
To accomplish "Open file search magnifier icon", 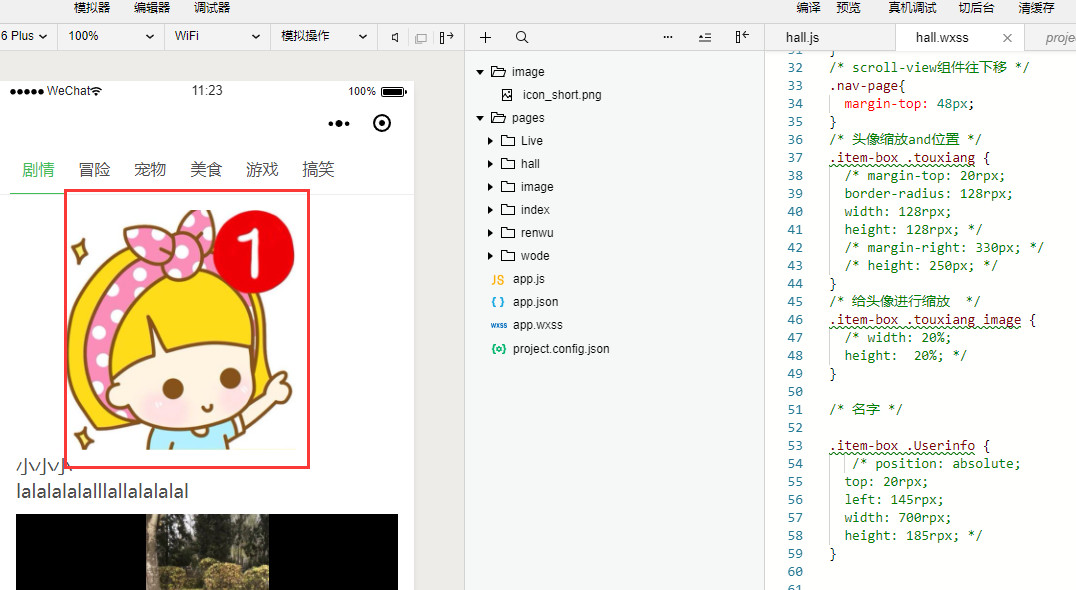I will coord(522,37).
